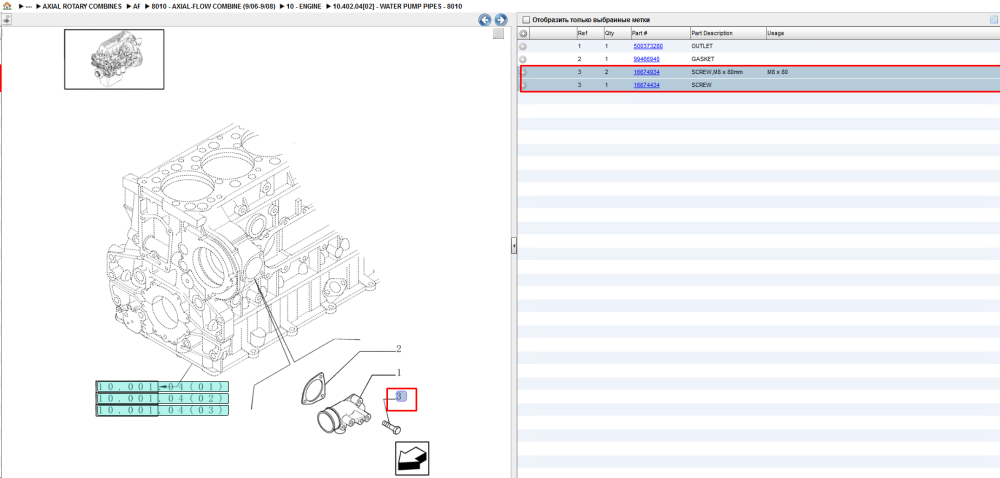
Task: Go to previous diagram with left arrow
Action: click(485, 20)
